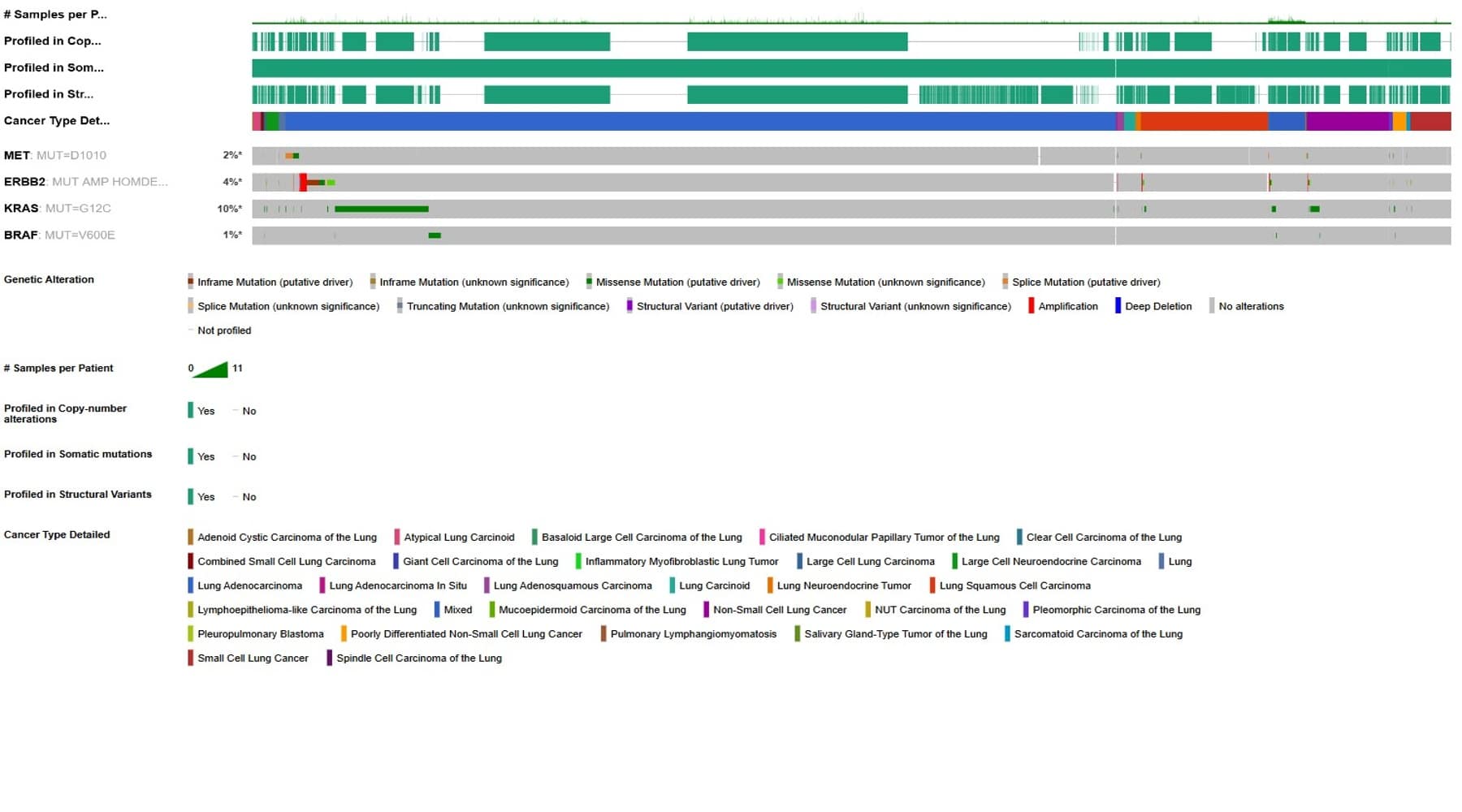Screen dimensions: 1462x812
Task: Click the 'Profiled in Cop...' track header
Action: click(53, 41)
